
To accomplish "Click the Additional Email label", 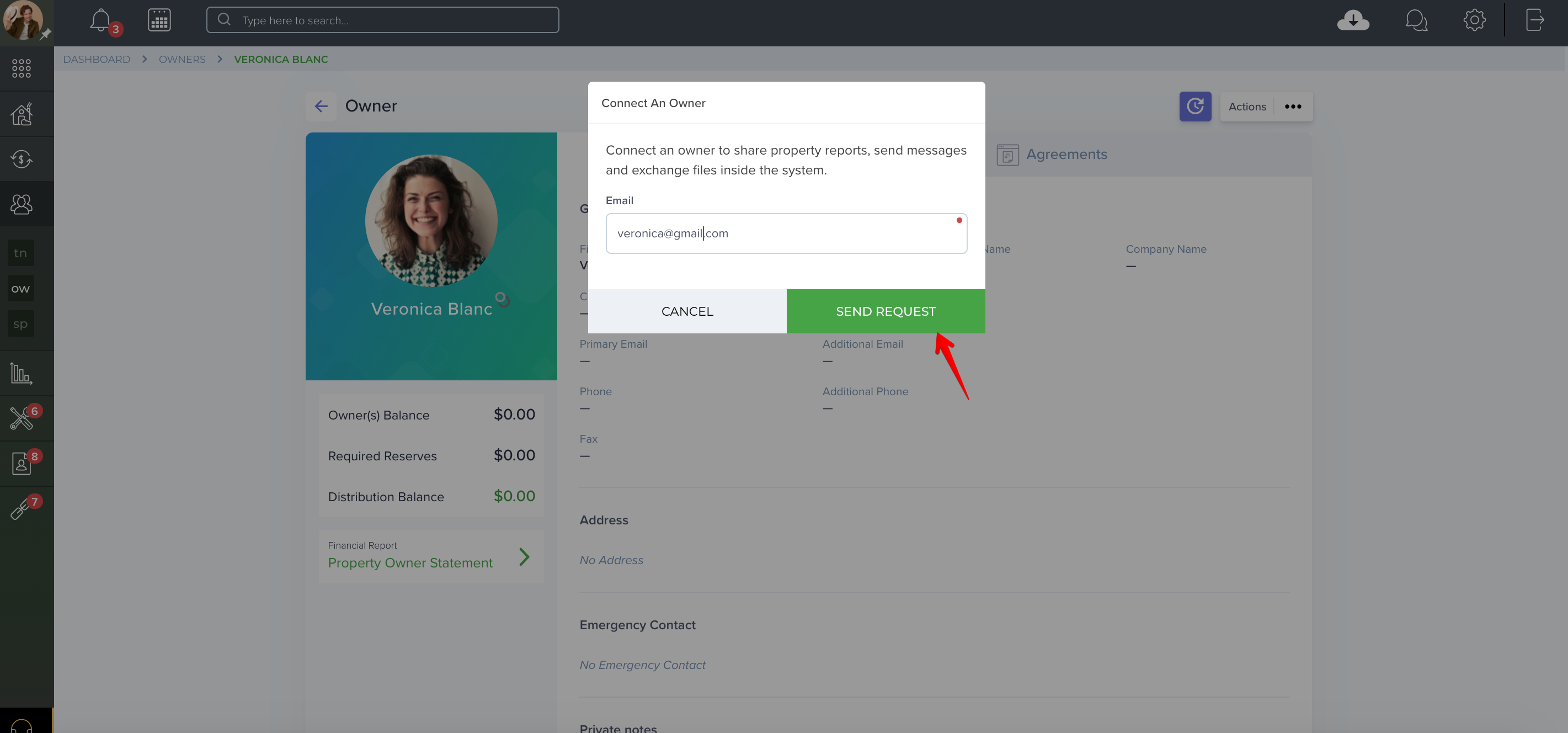I will 862,344.
